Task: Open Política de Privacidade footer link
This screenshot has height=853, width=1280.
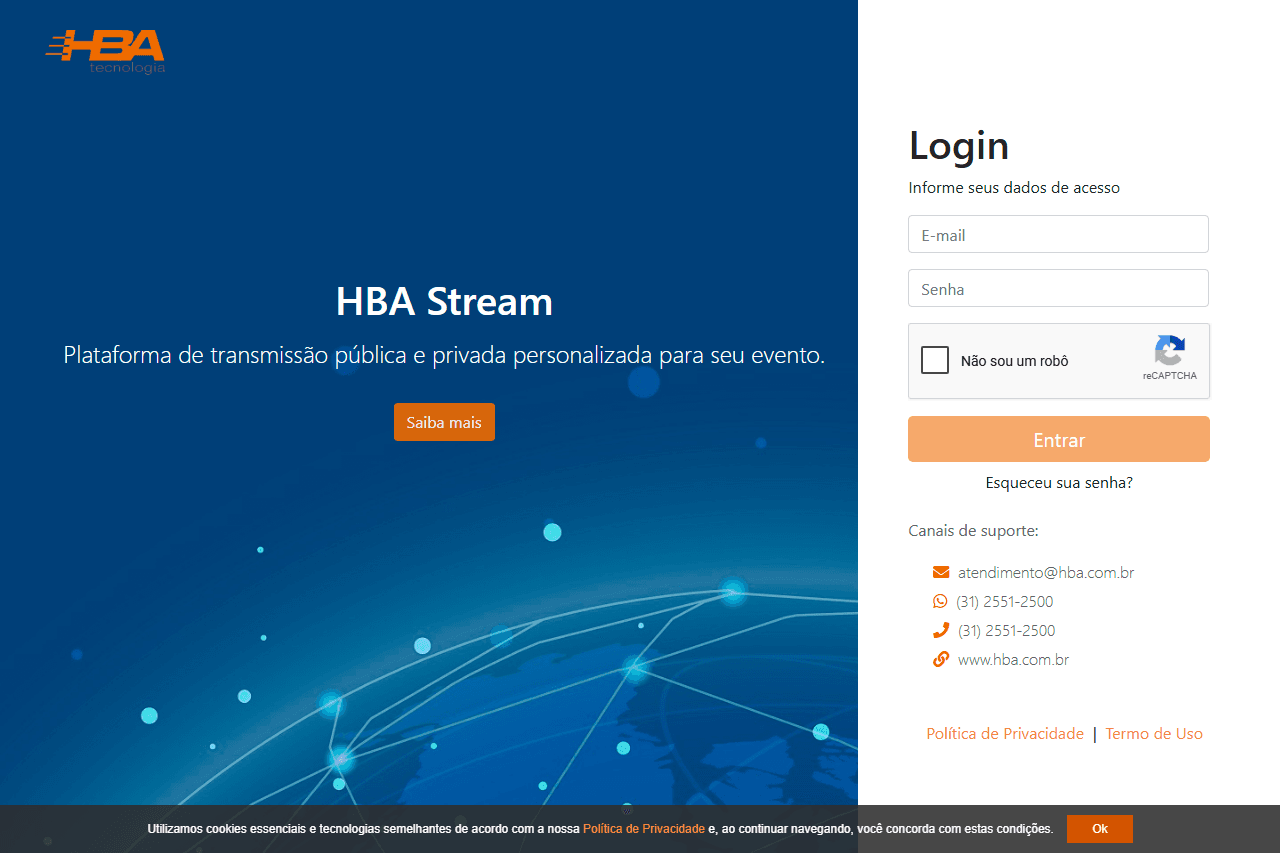Action: (1005, 734)
